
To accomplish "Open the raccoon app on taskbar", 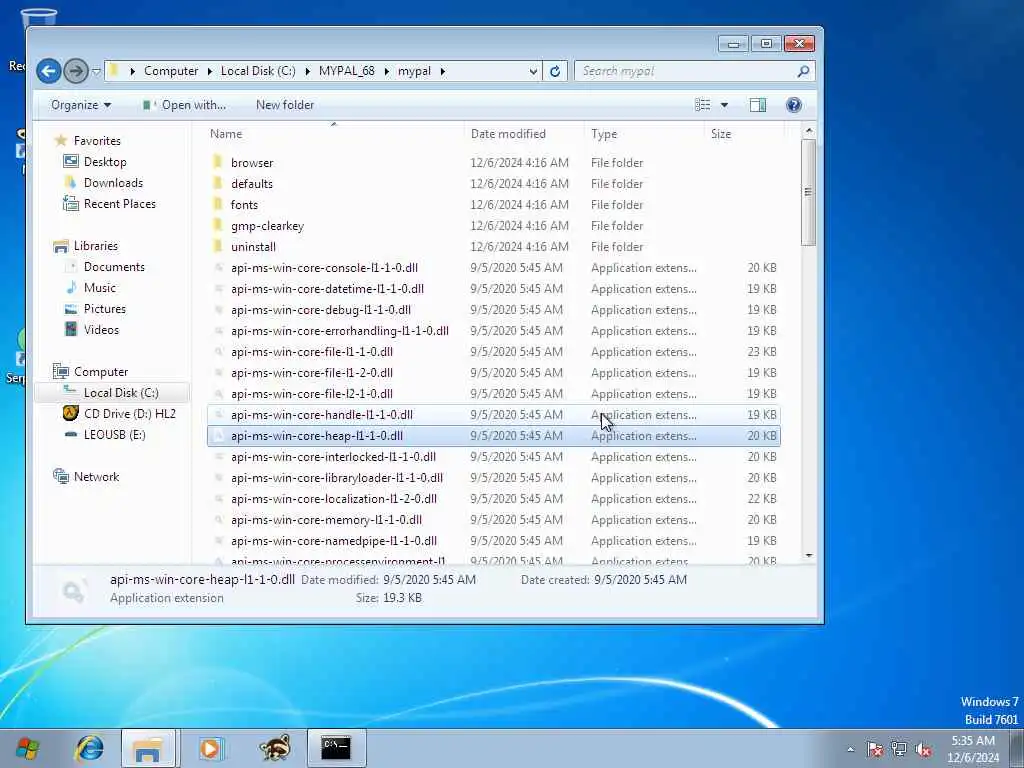I will (275, 748).
